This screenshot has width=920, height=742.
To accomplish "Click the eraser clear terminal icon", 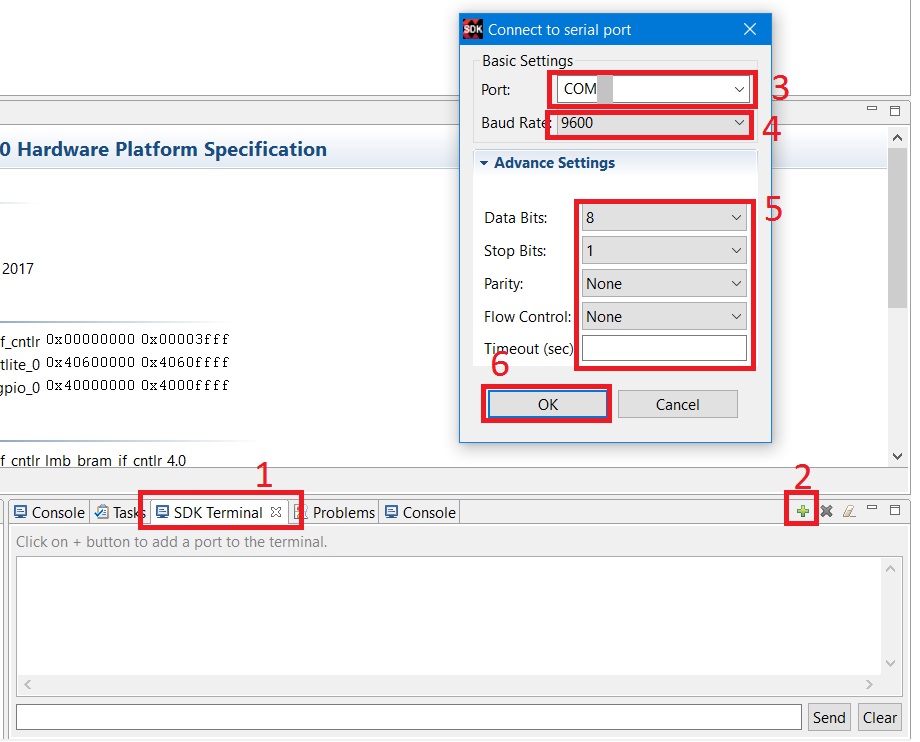I will pos(849,511).
